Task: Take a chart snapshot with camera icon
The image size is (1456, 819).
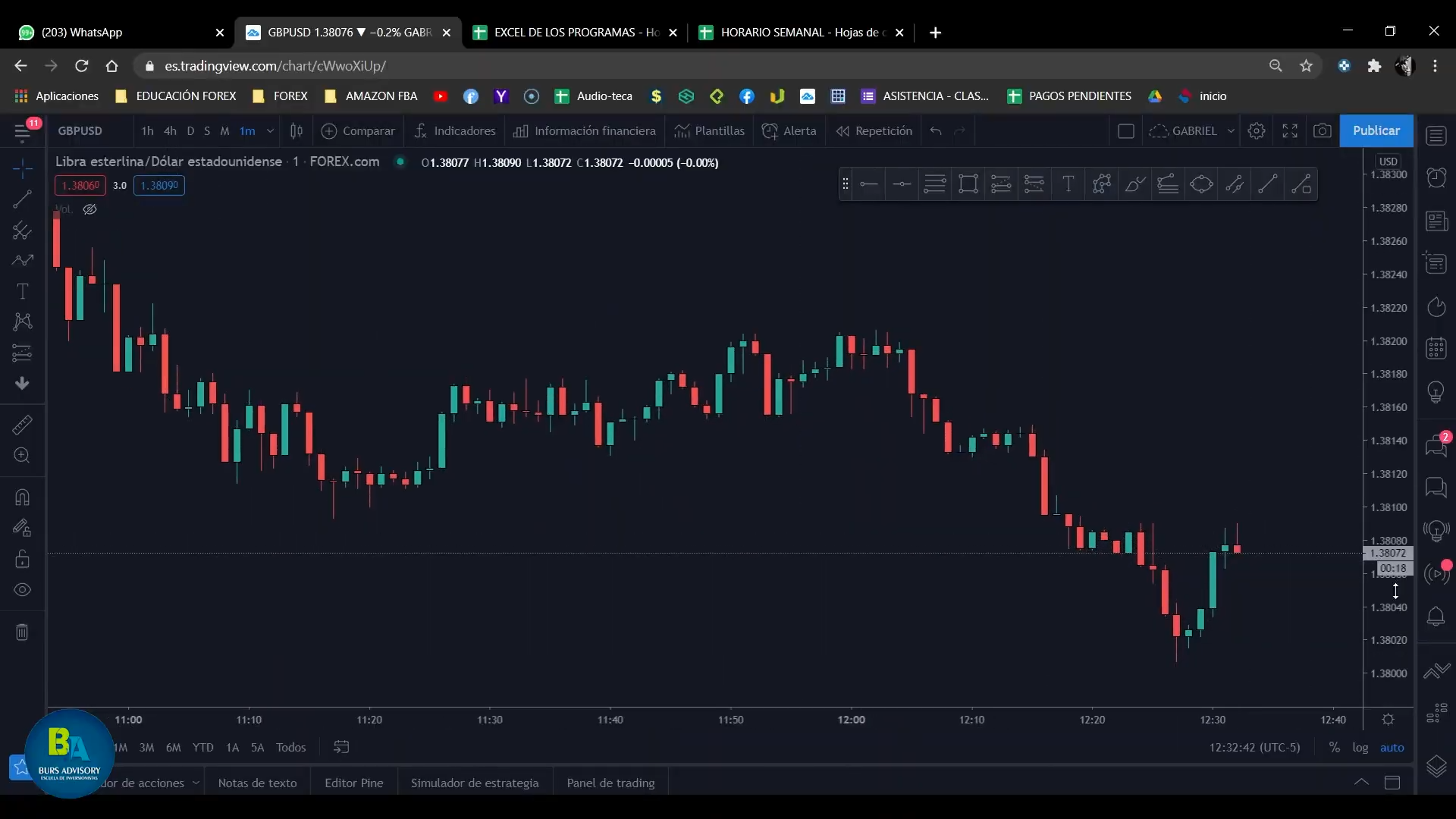Action: 1323,130
